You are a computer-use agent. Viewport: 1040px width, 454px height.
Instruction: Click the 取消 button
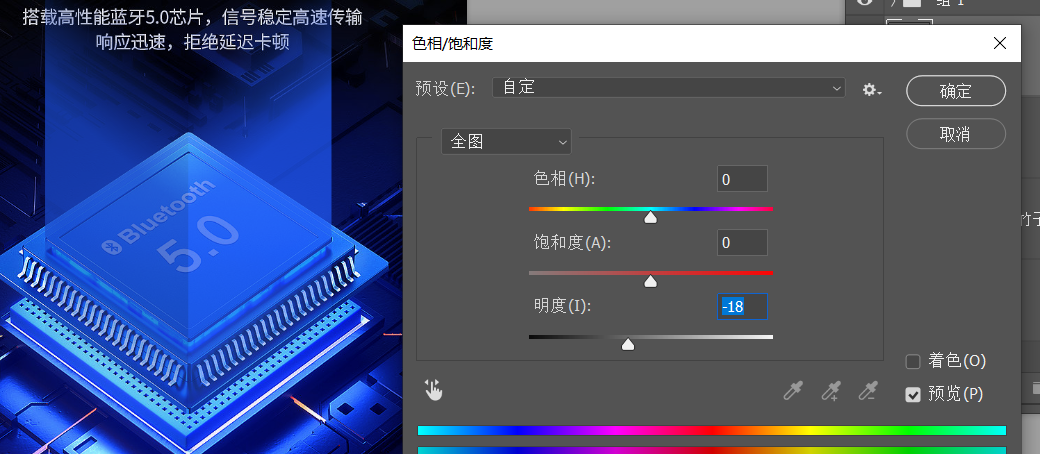956,134
